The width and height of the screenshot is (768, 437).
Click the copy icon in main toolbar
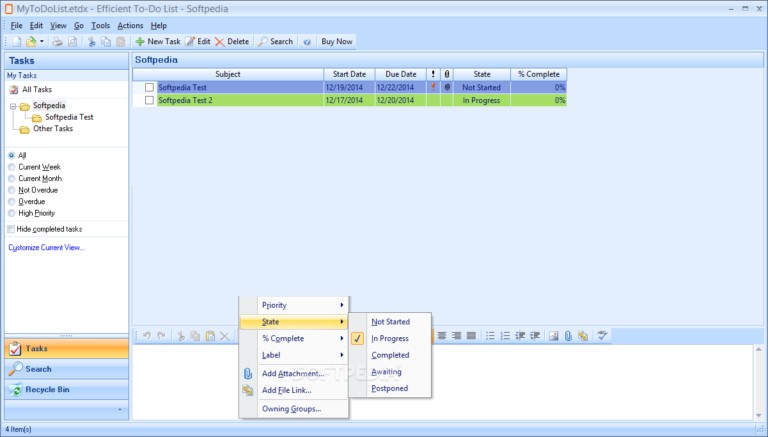(106, 42)
